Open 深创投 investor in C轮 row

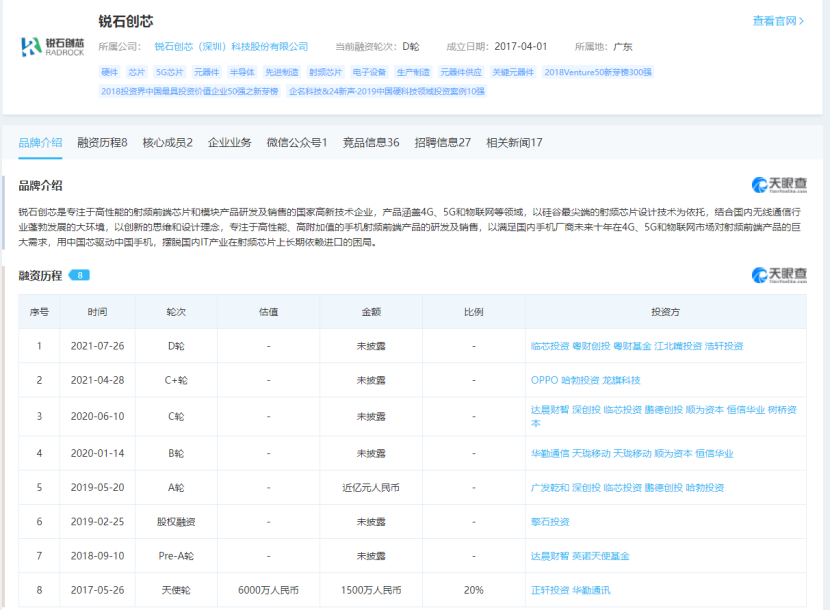[586, 410]
